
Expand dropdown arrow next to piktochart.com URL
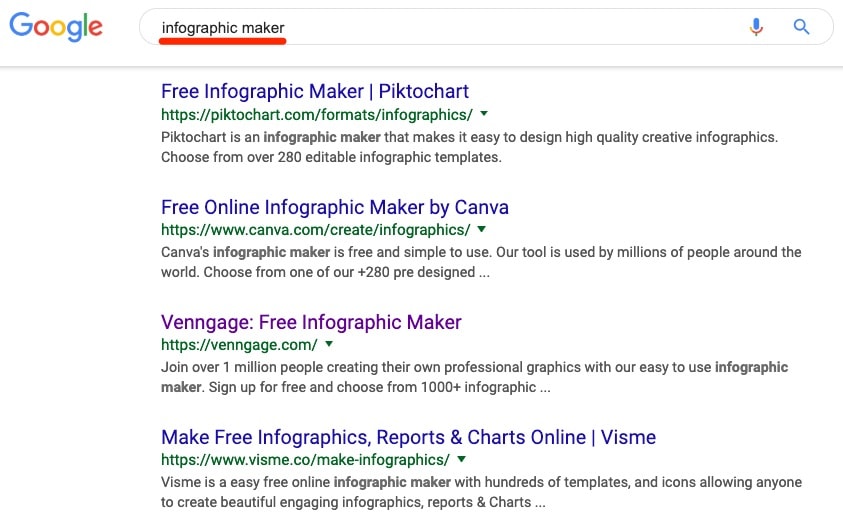click(484, 114)
